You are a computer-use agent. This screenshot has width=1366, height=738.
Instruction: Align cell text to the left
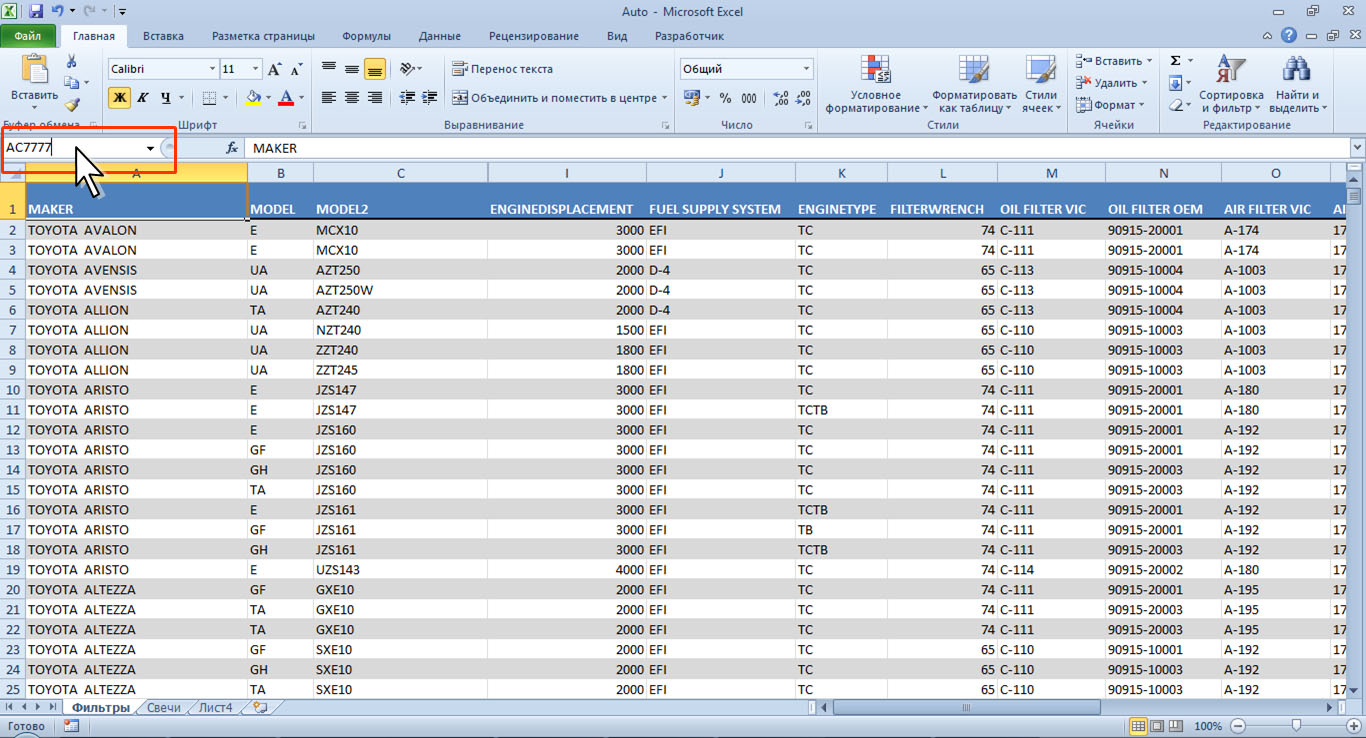coord(329,98)
